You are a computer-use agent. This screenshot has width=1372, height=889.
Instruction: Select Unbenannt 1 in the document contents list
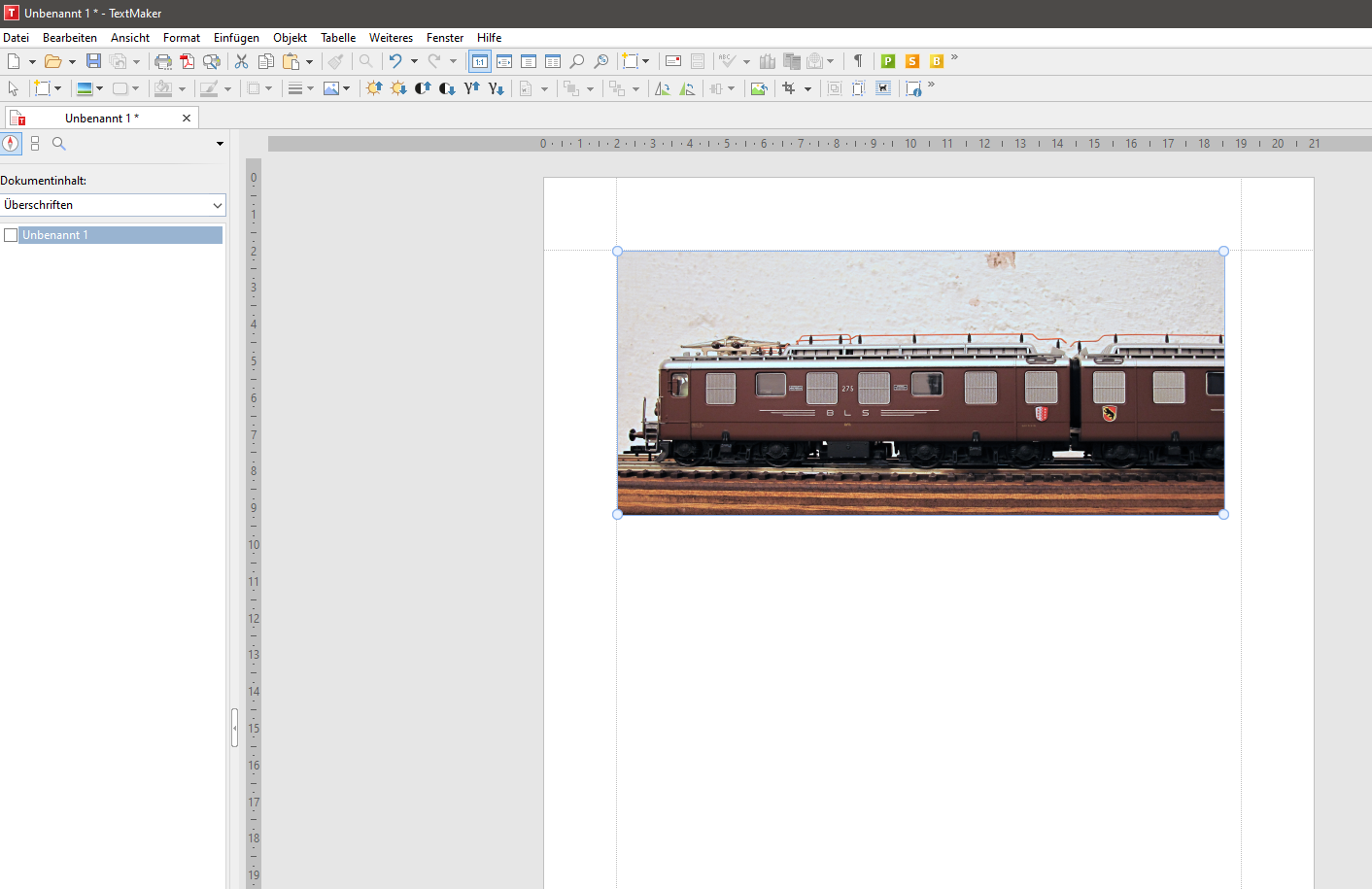[120, 235]
